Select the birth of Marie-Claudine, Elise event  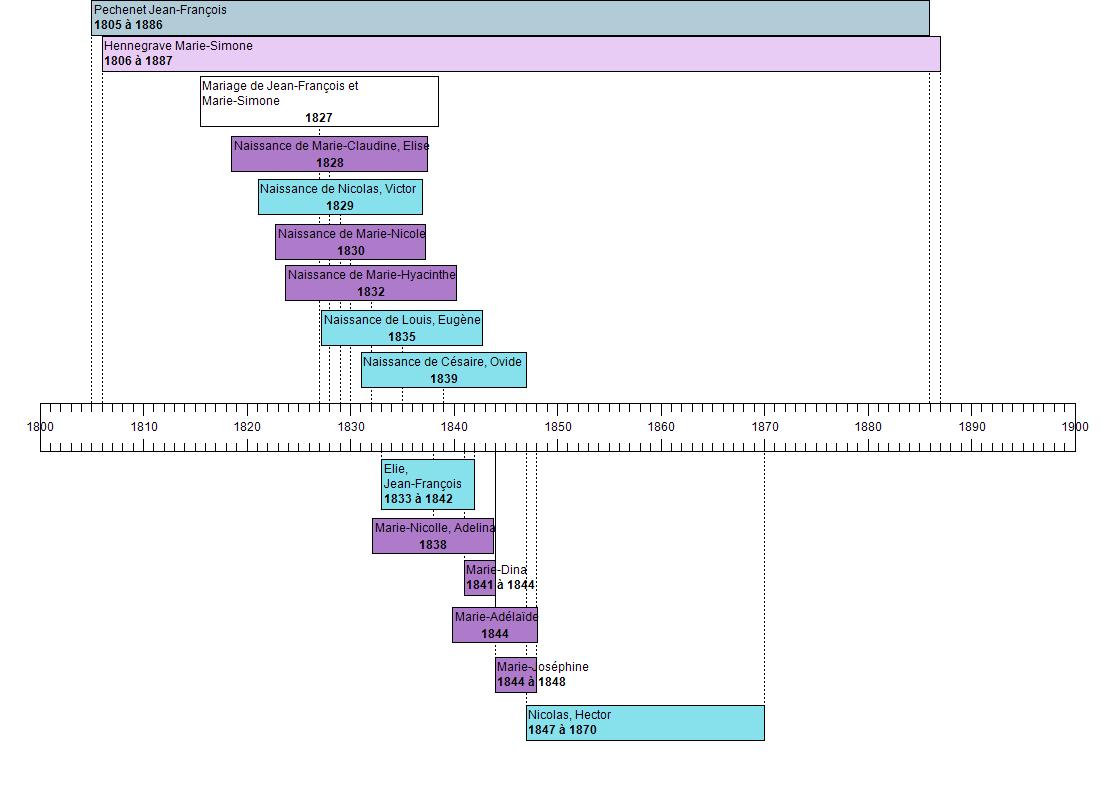[x=329, y=154]
